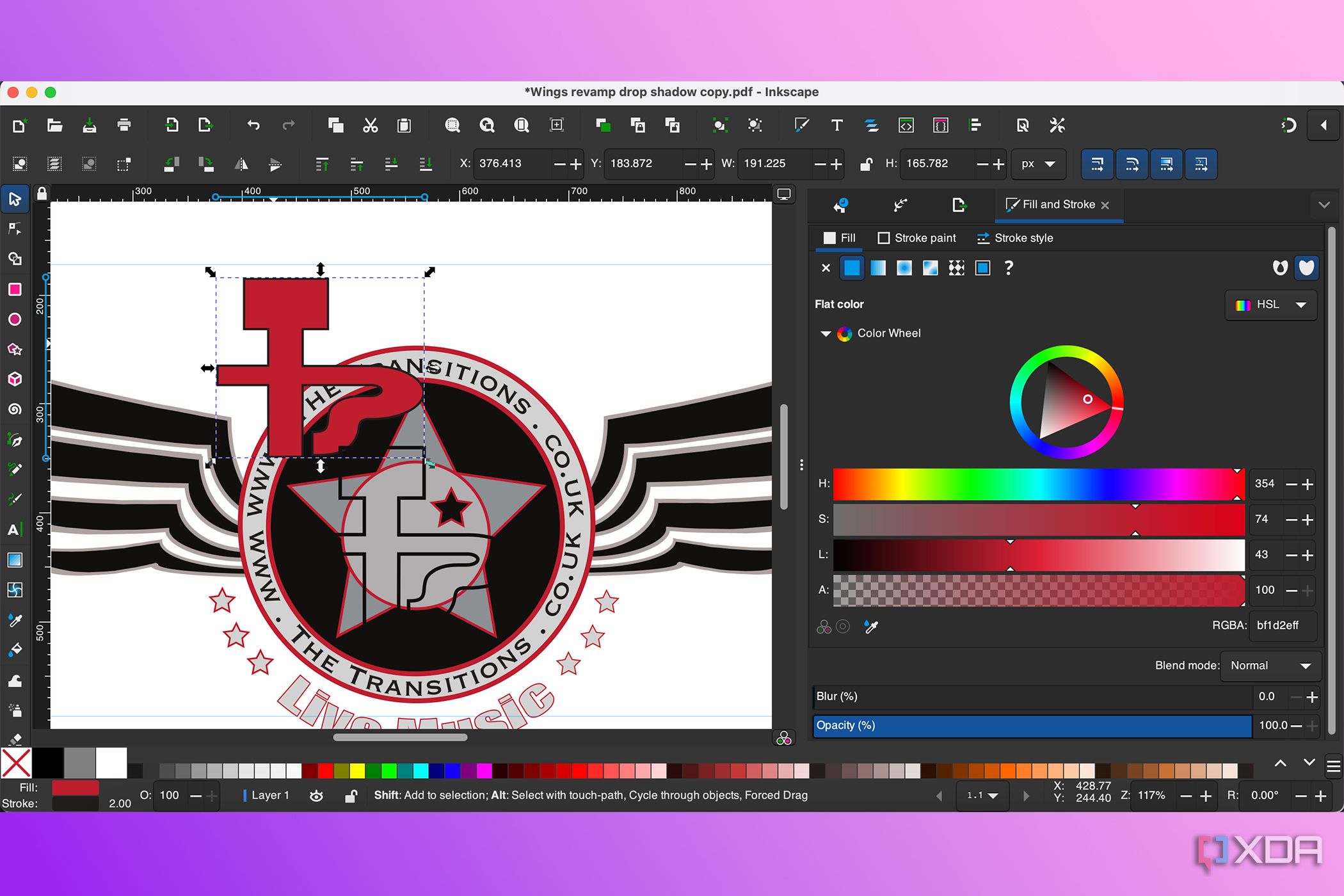The width and height of the screenshot is (1344, 896).
Task: Switch to the Stroke style tab
Action: (1015, 238)
